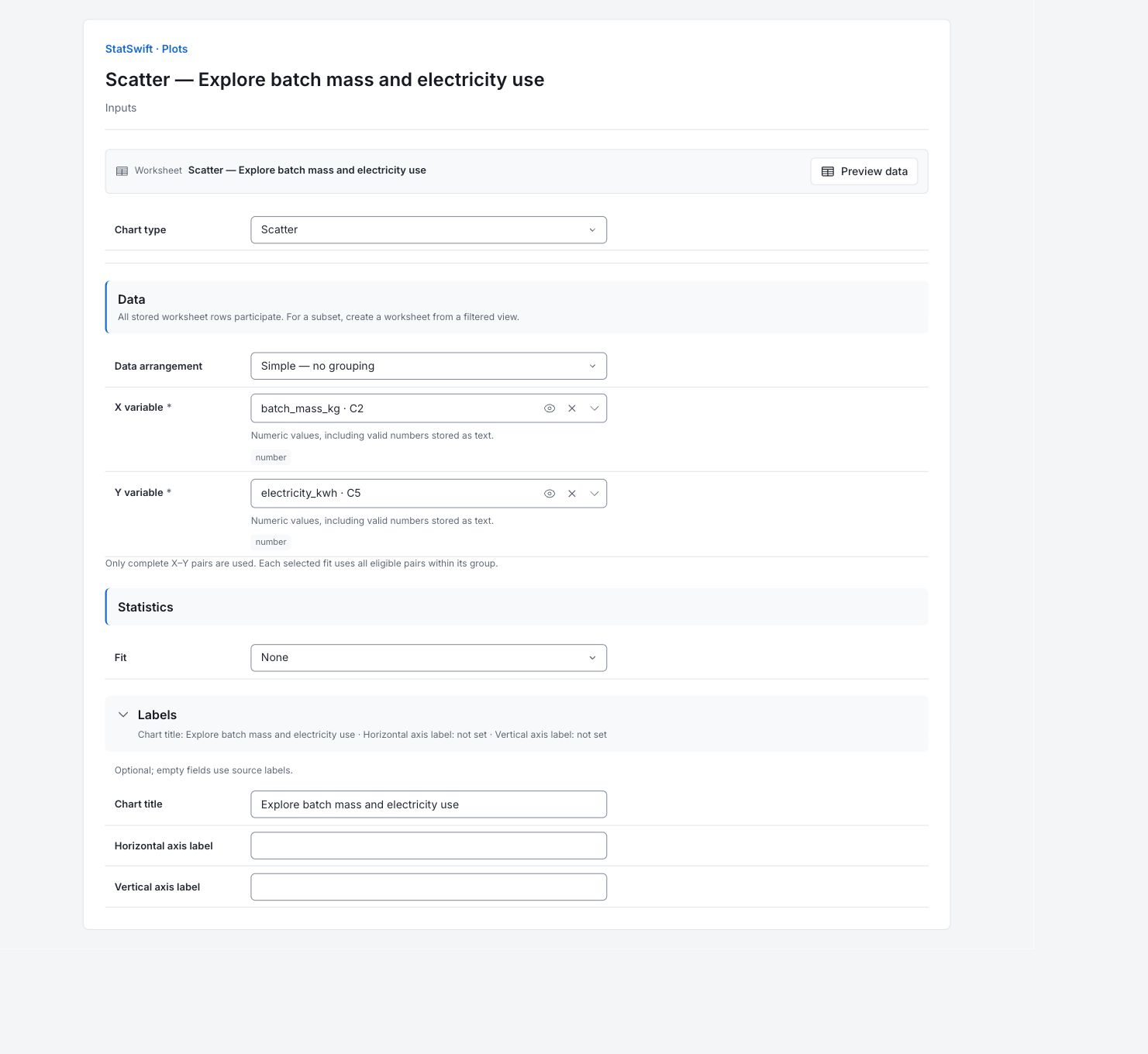The width and height of the screenshot is (1148, 1054).
Task: Open the Chart type dropdown
Action: click(429, 230)
